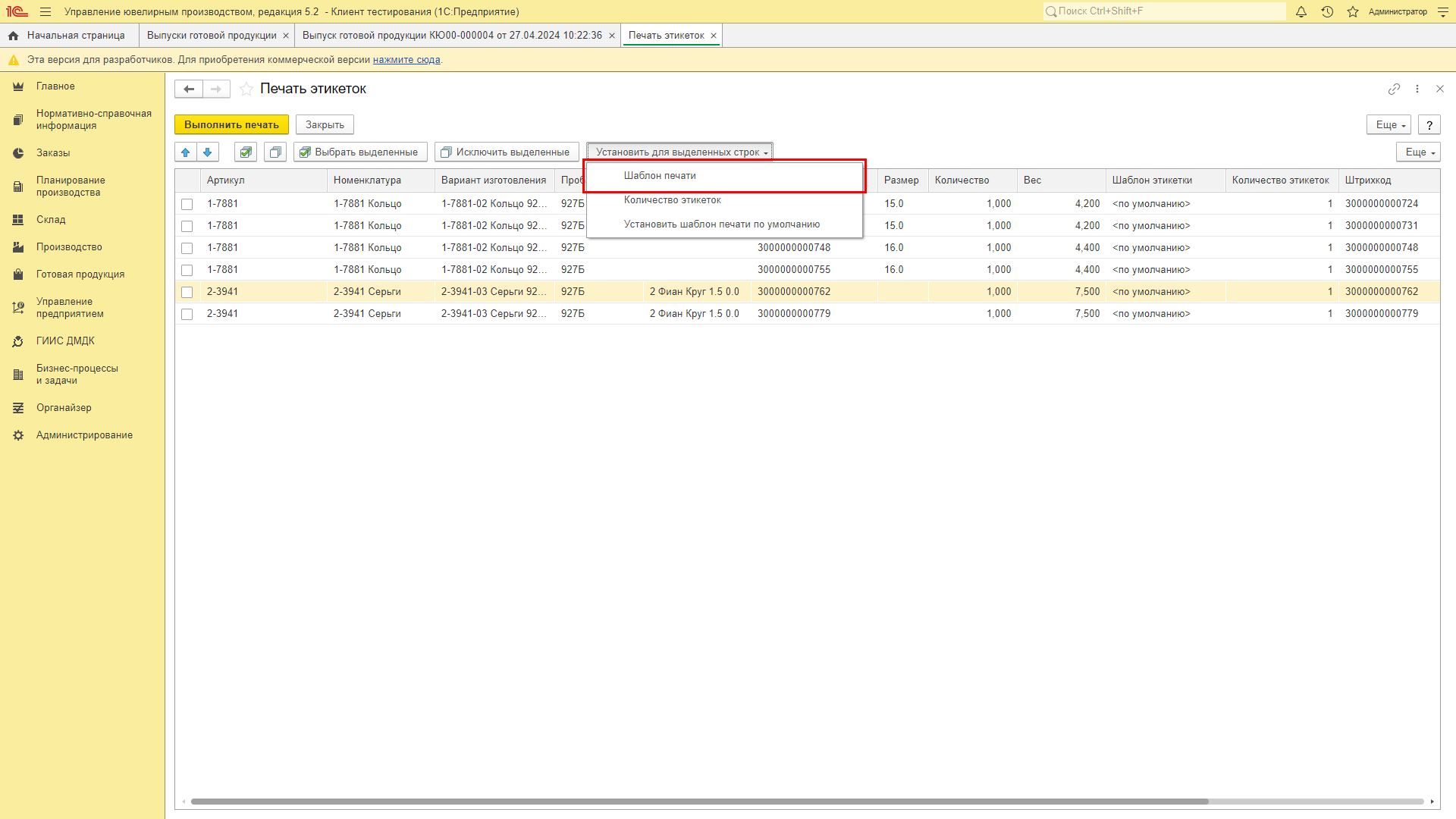Open the Производство section icon
The width and height of the screenshot is (1456, 819).
tap(18, 247)
